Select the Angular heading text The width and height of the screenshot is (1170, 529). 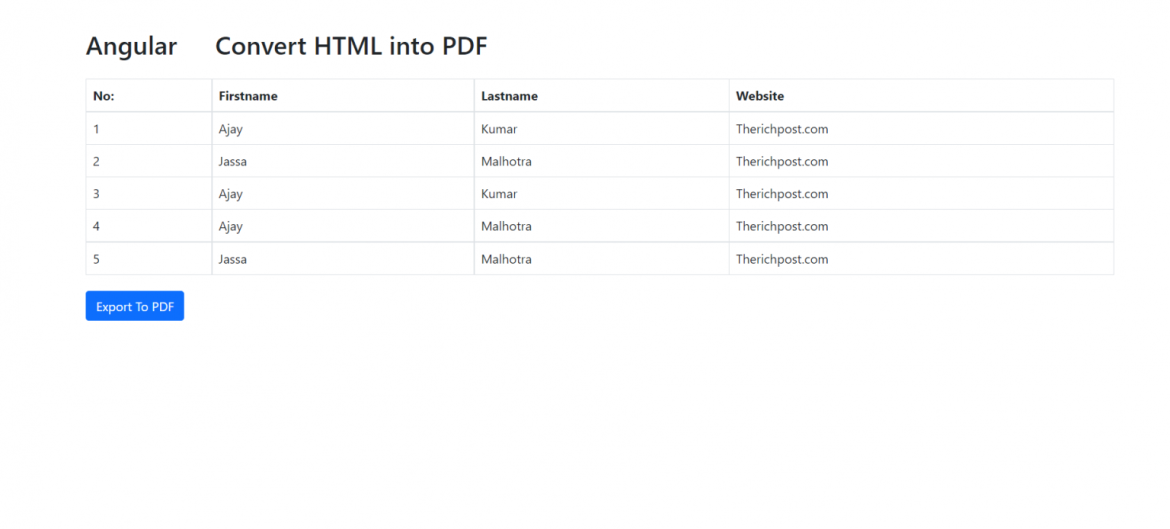131,46
